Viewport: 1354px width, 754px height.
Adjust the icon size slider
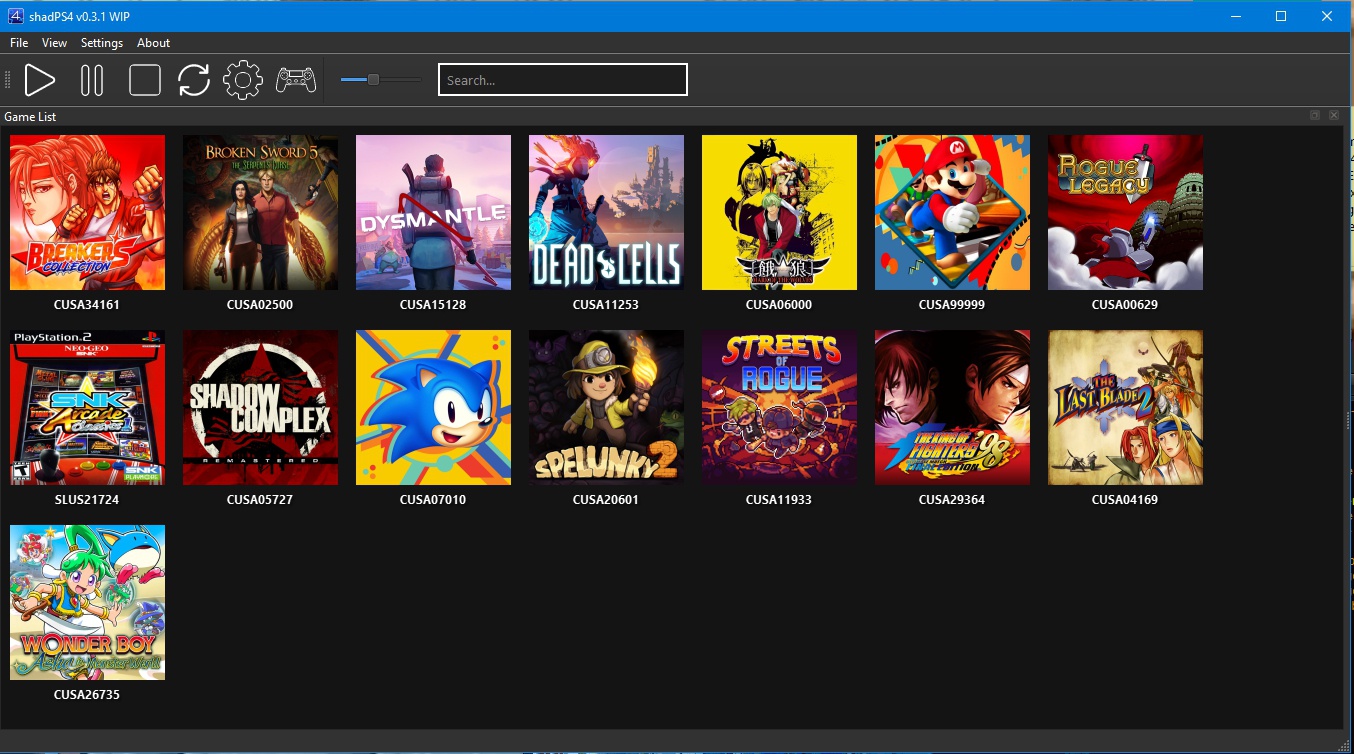373,80
